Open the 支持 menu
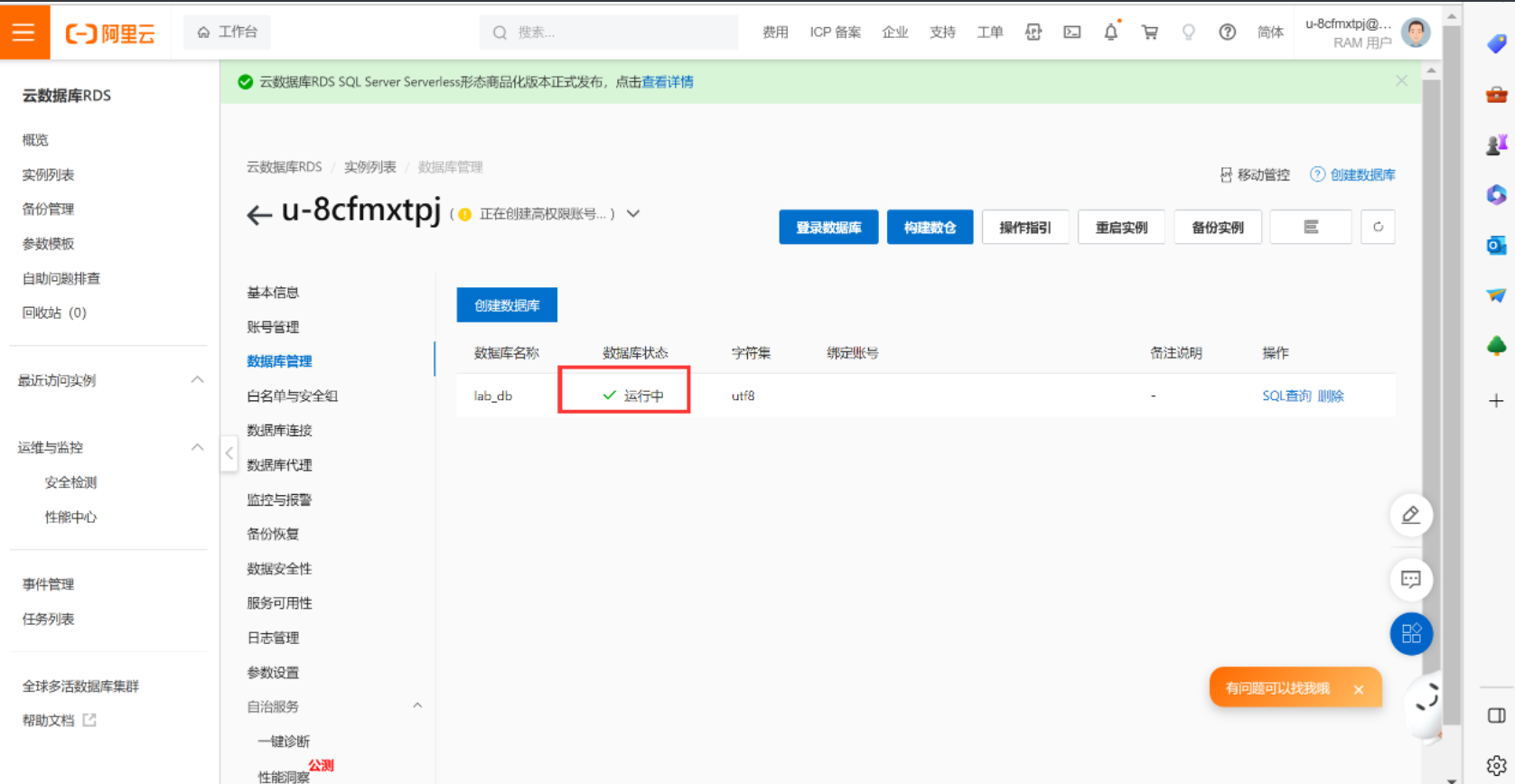Image resolution: width=1515 pixels, height=784 pixels. coord(942,33)
